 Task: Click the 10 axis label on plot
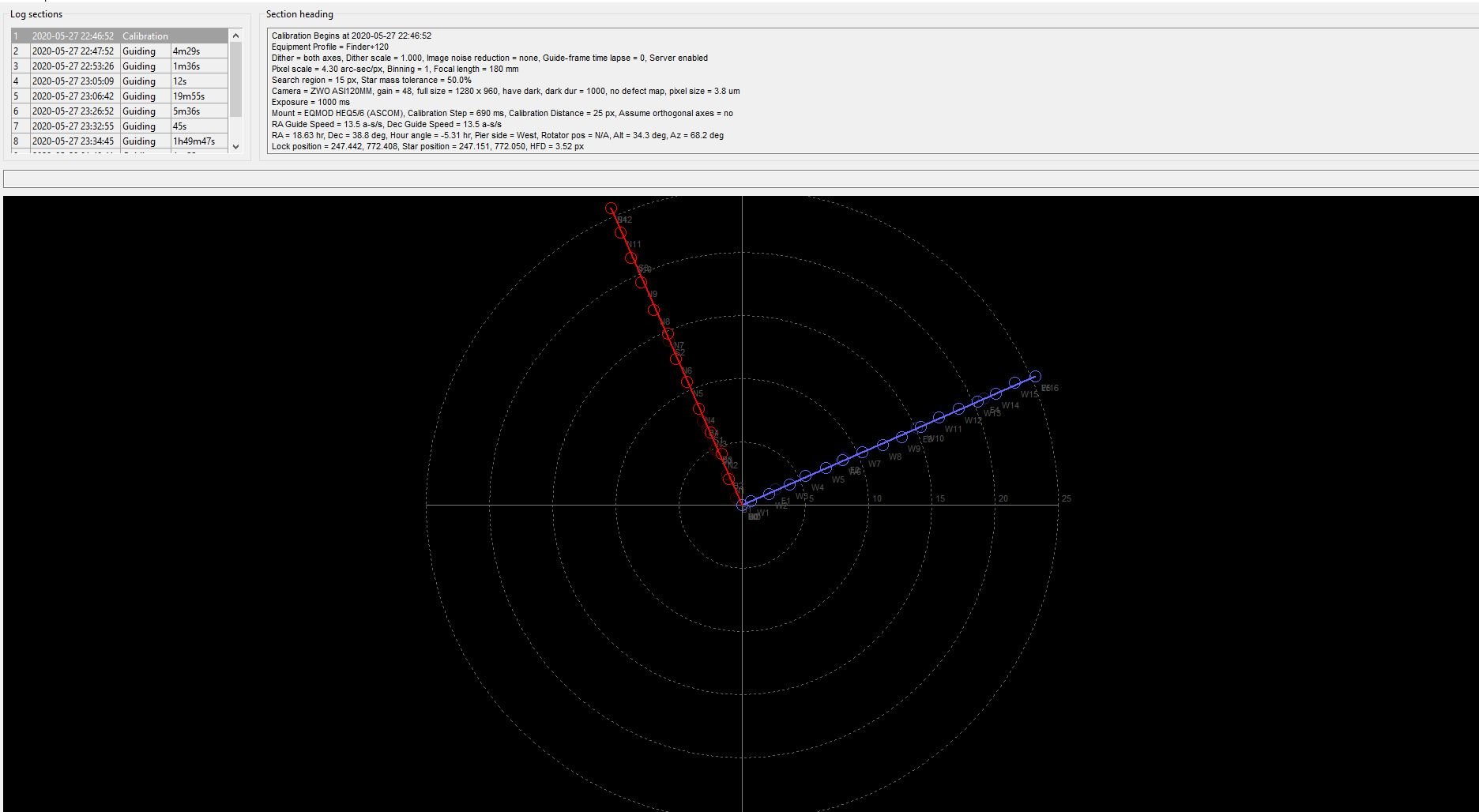[x=877, y=498]
